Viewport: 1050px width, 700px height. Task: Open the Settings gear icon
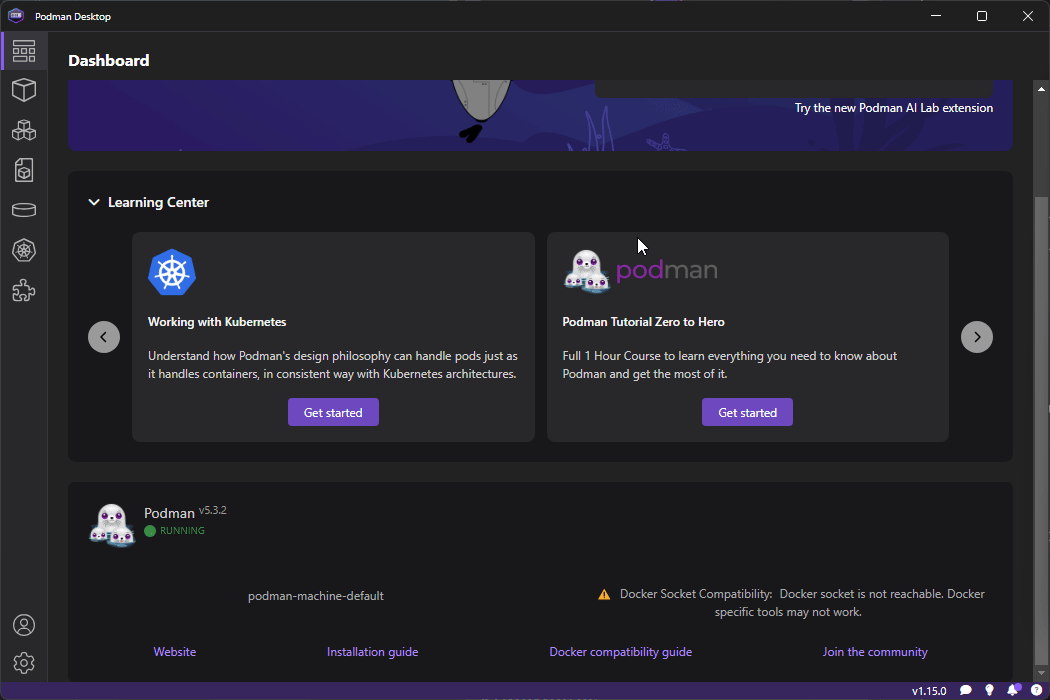24,663
